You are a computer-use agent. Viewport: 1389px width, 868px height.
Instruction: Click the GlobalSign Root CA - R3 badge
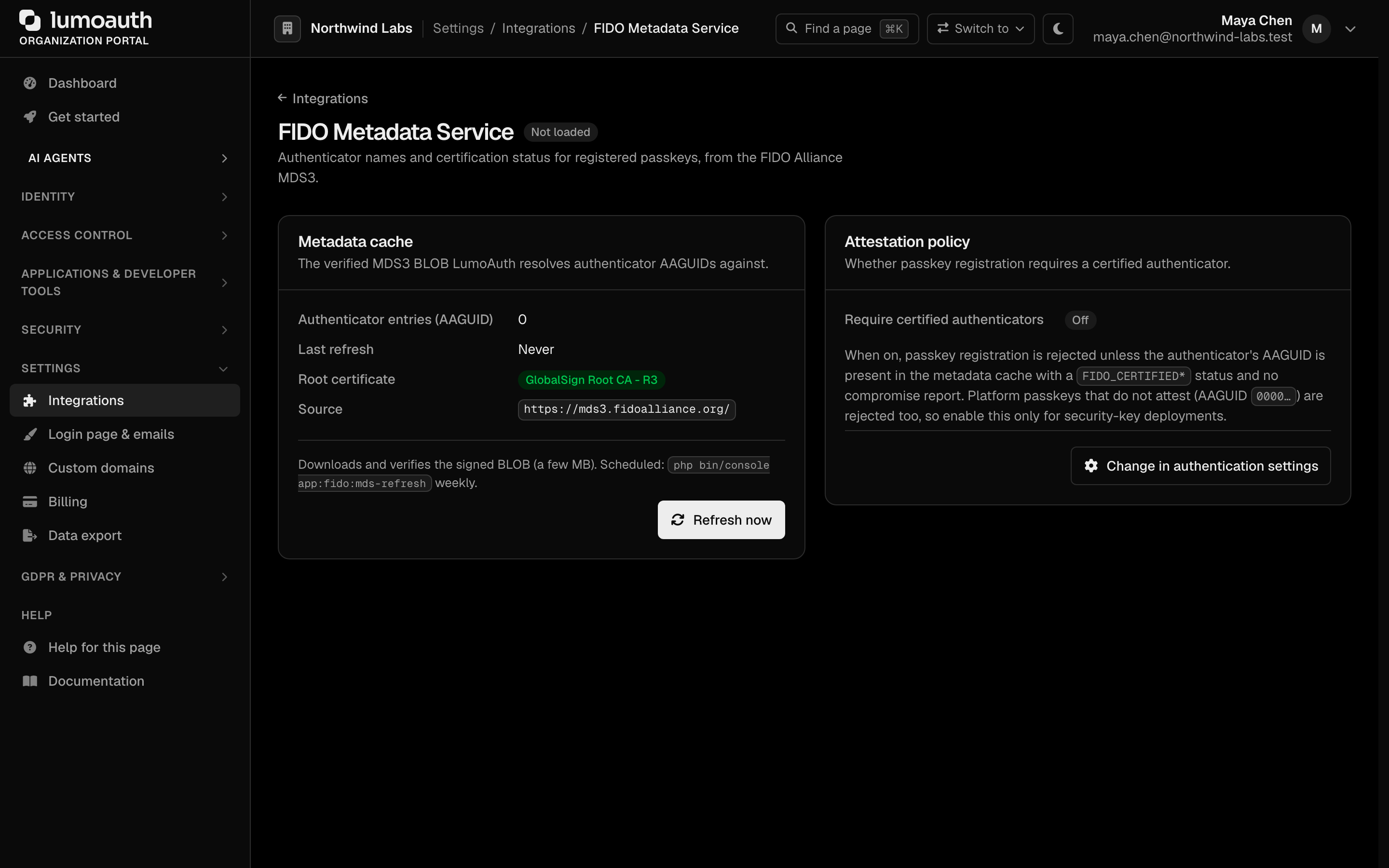591,380
